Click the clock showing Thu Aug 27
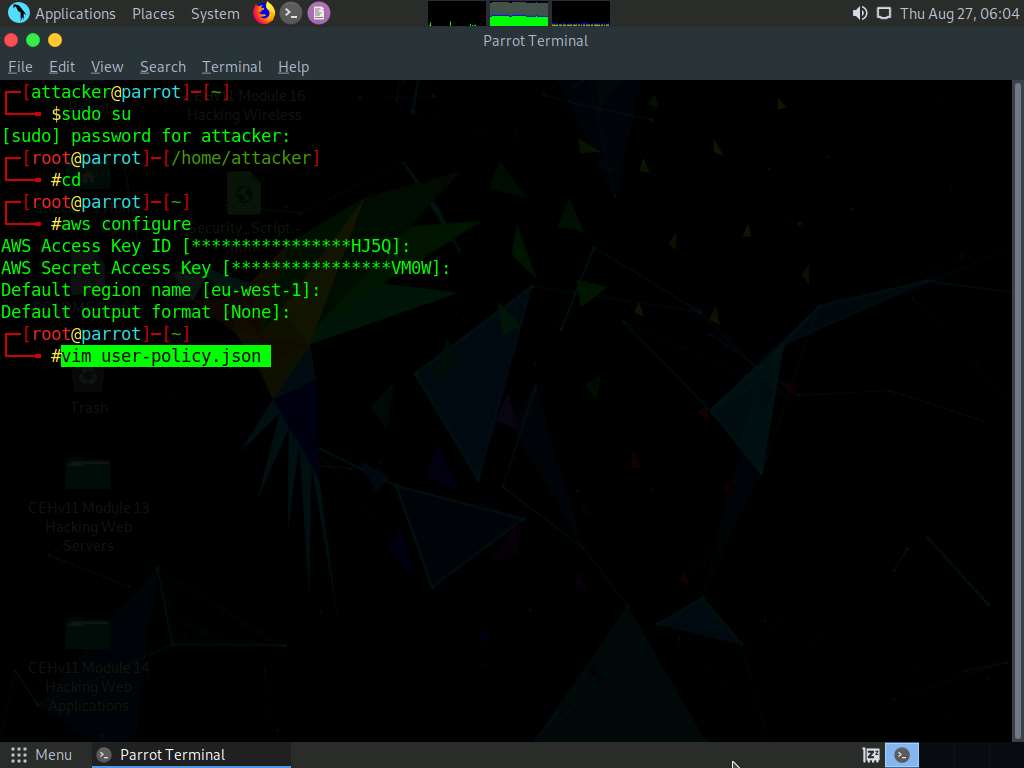The height and width of the screenshot is (768, 1024). click(958, 13)
